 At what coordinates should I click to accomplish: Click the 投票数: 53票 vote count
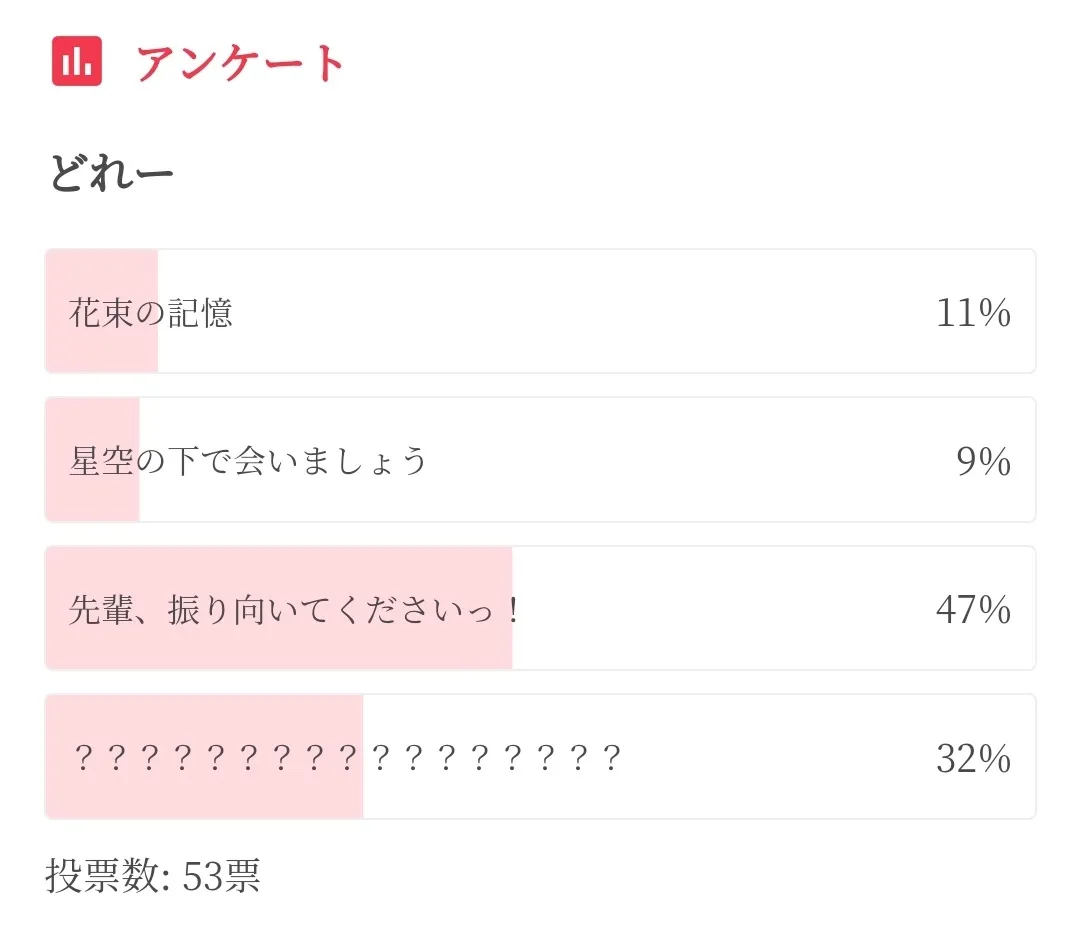[153, 876]
